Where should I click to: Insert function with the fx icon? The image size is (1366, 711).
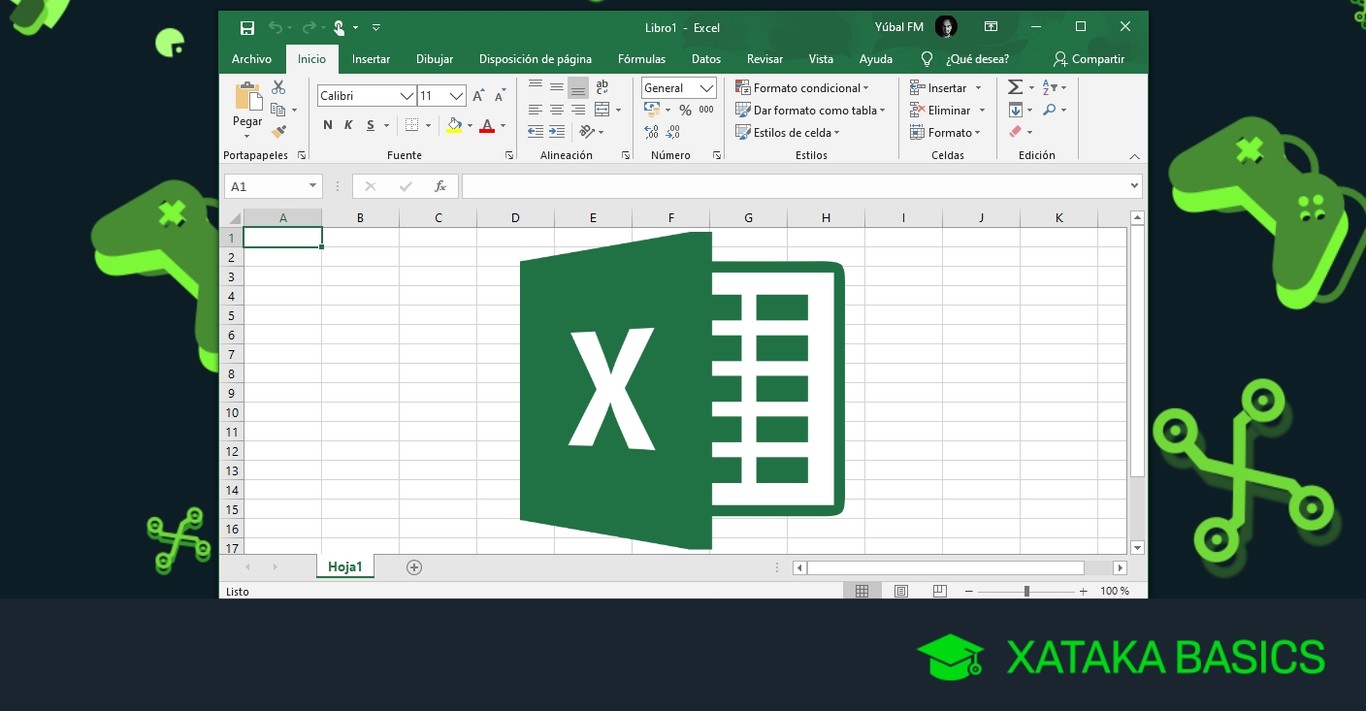pos(440,186)
